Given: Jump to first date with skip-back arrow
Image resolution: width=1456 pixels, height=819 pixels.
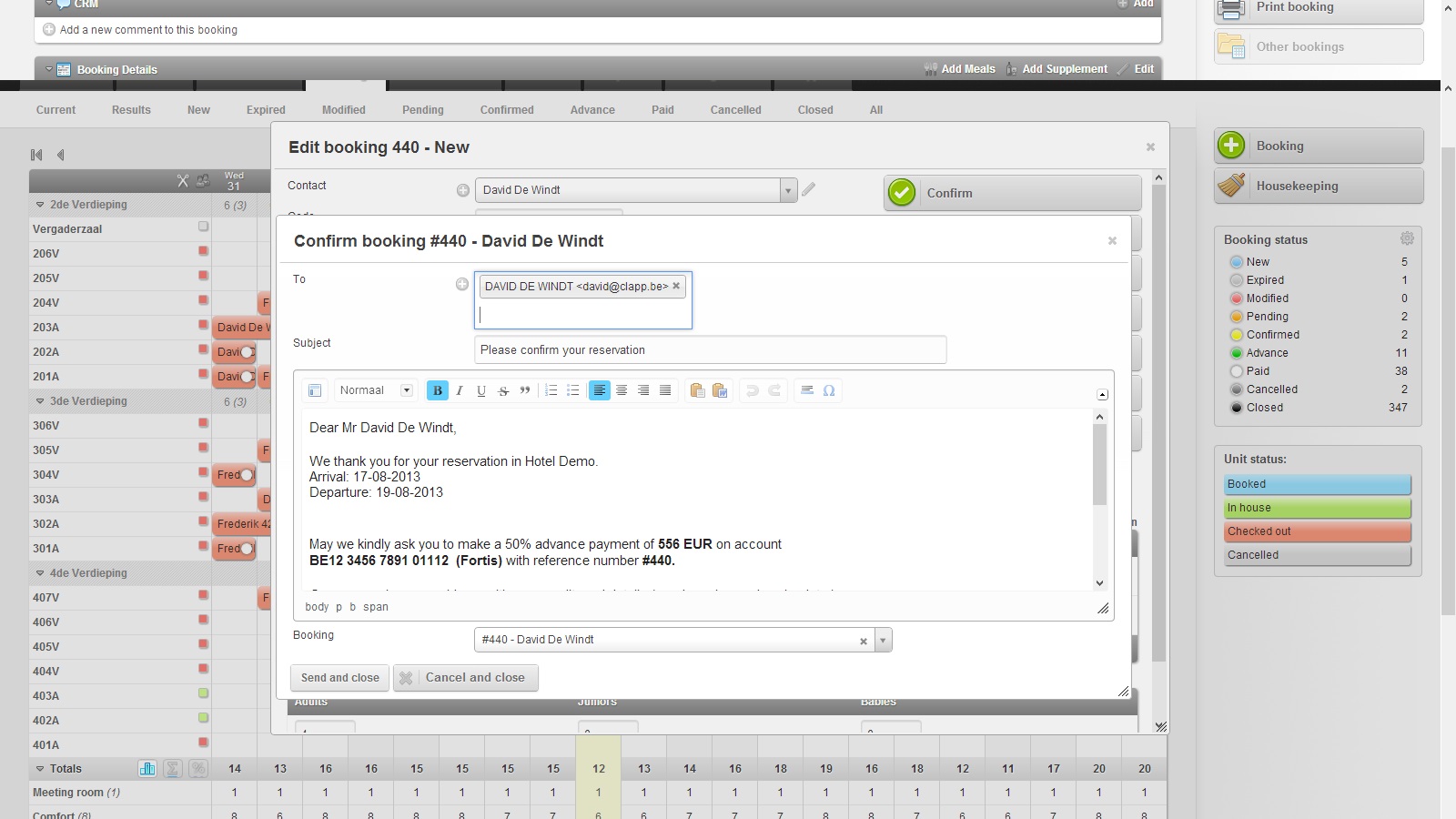Looking at the screenshot, I should click(x=36, y=155).
